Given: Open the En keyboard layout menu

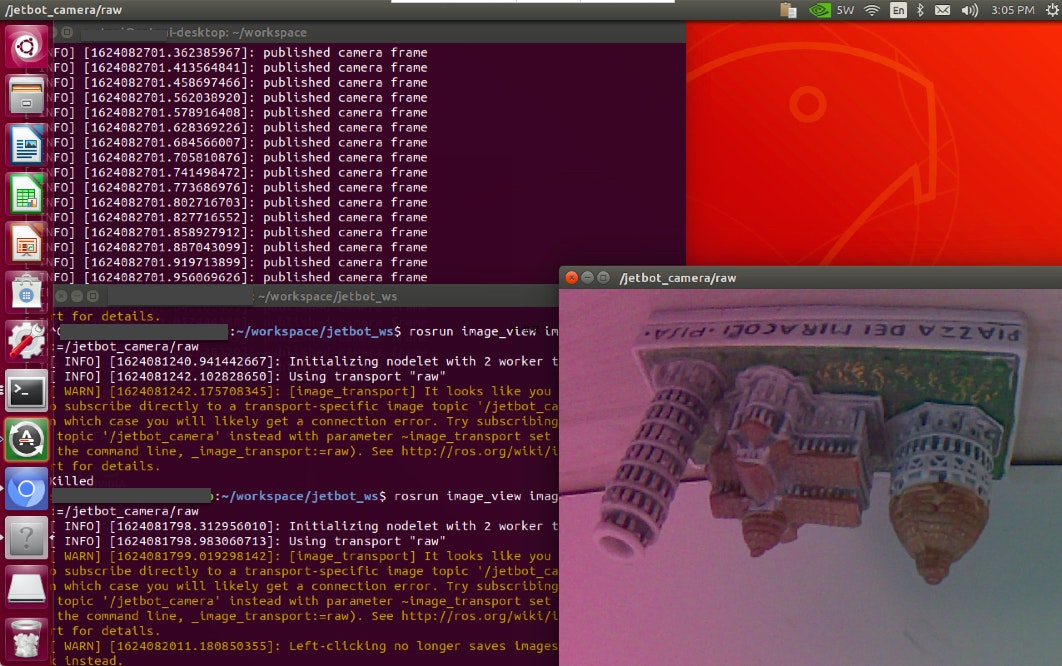Looking at the screenshot, I should 897,11.
